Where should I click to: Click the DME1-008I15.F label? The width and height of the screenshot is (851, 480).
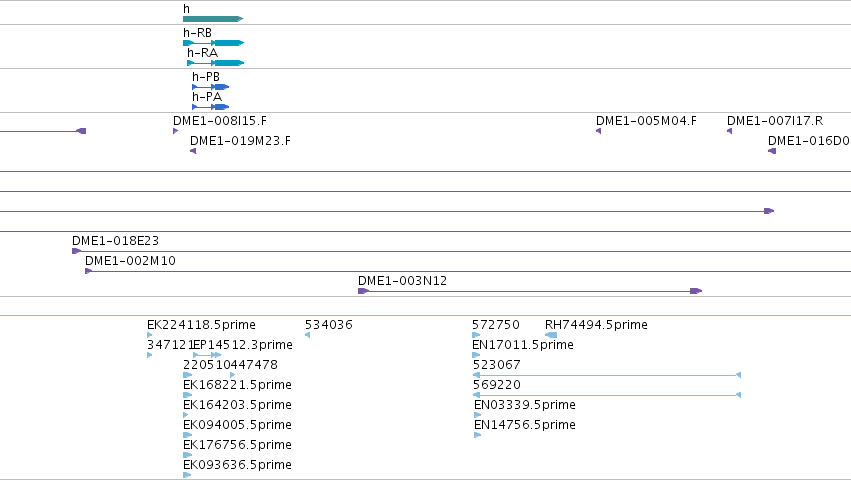[x=220, y=121]
